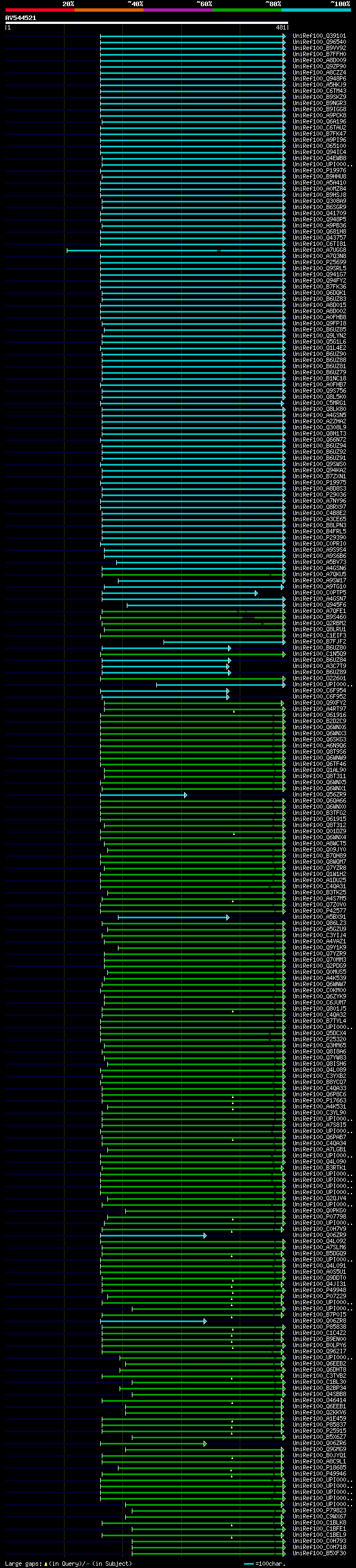Click hit label UniRef100_Q4EWB8

[x=319, y=159]
